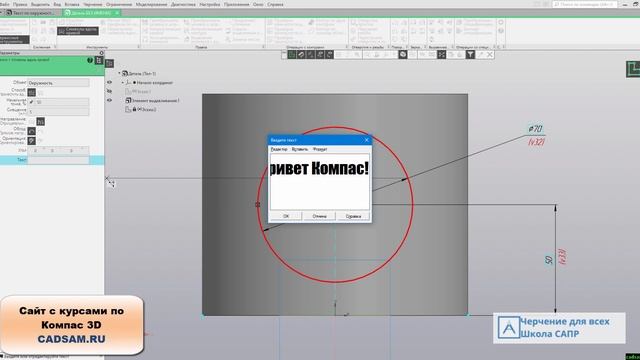Click inside the text area with Привет Компас!

point(320,182)
